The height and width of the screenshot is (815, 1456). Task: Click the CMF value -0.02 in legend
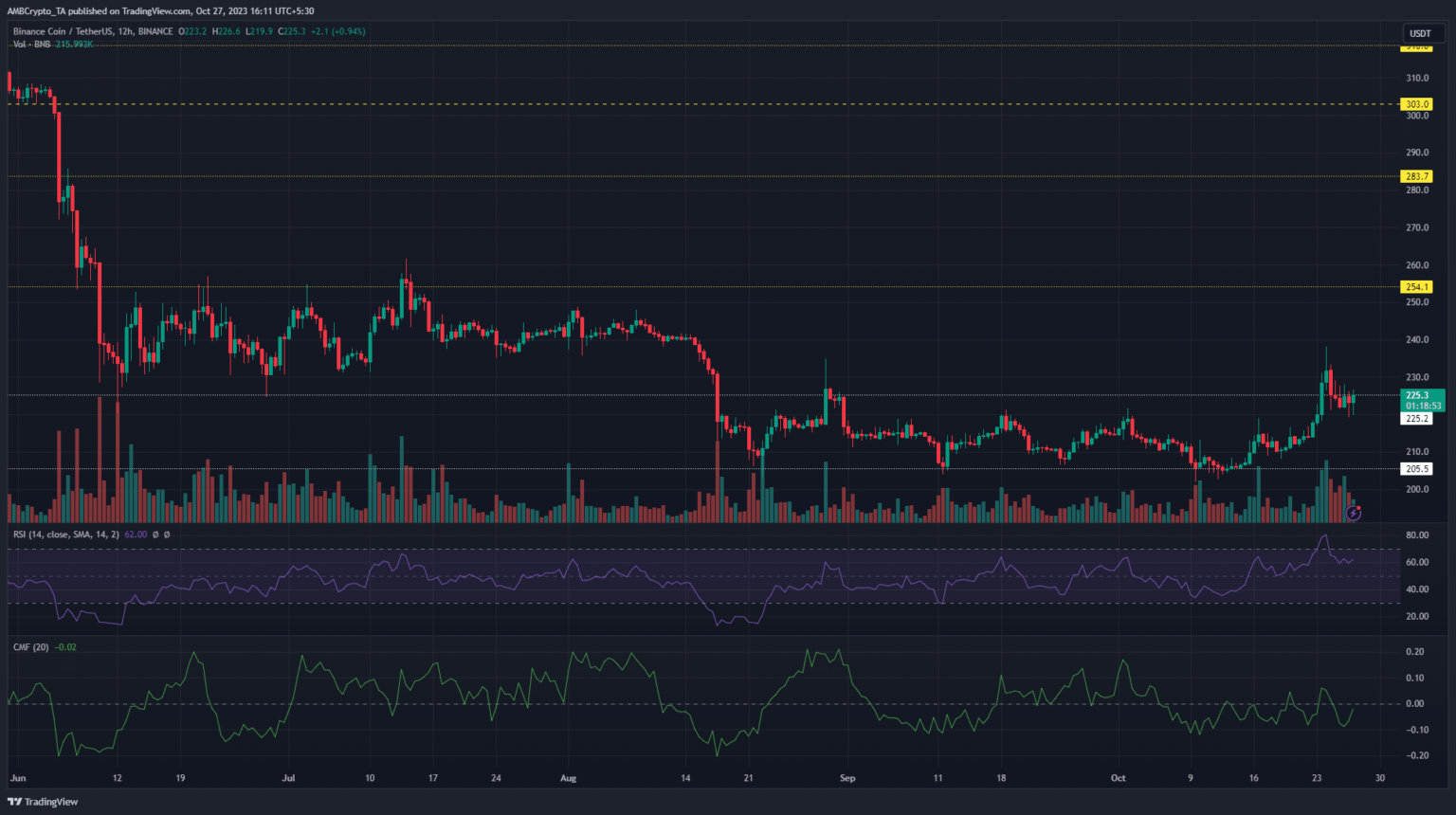tap(66, 647)
